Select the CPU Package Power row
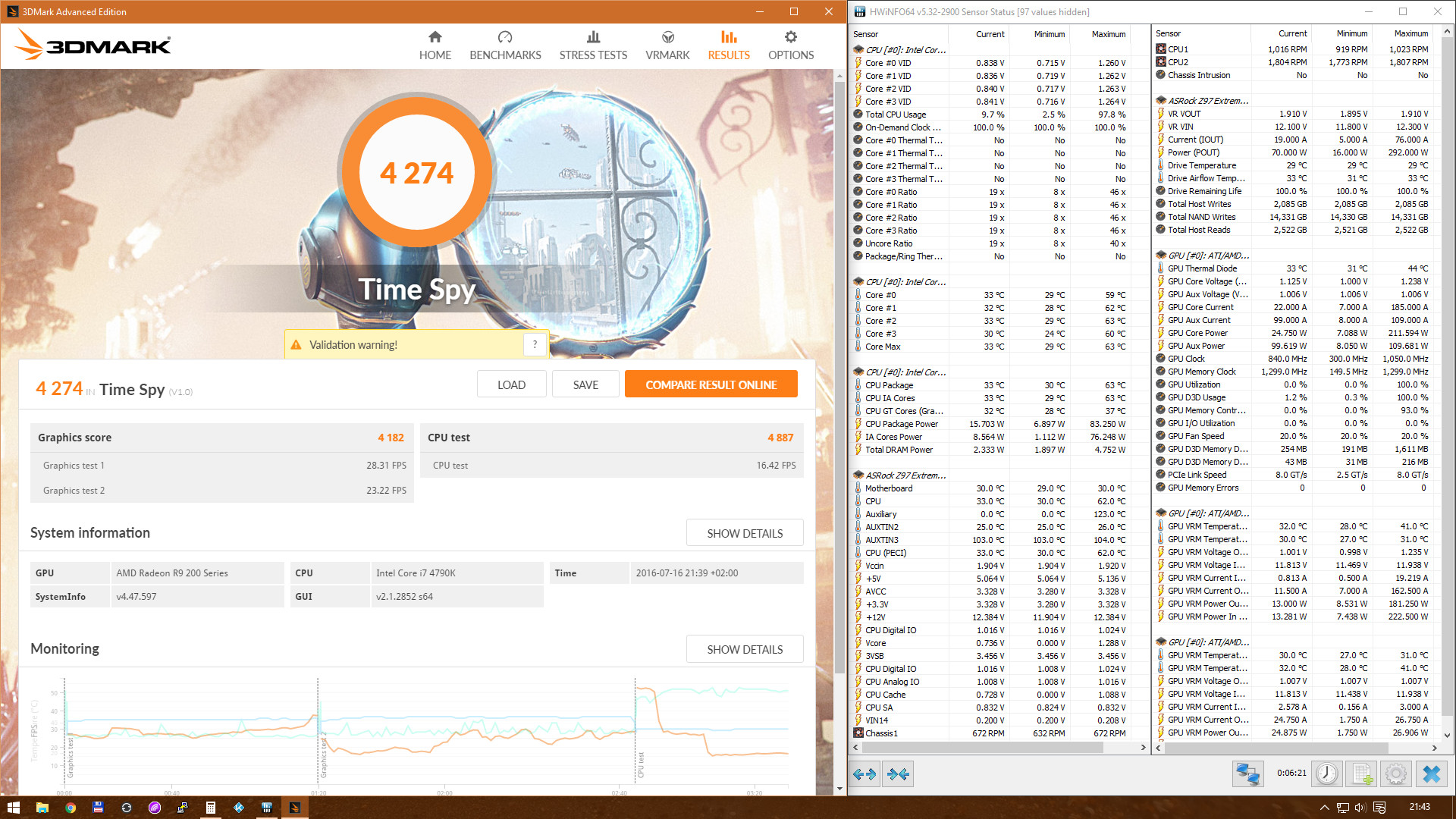This screenshot has width=1456, height=819. coord(990,424)
